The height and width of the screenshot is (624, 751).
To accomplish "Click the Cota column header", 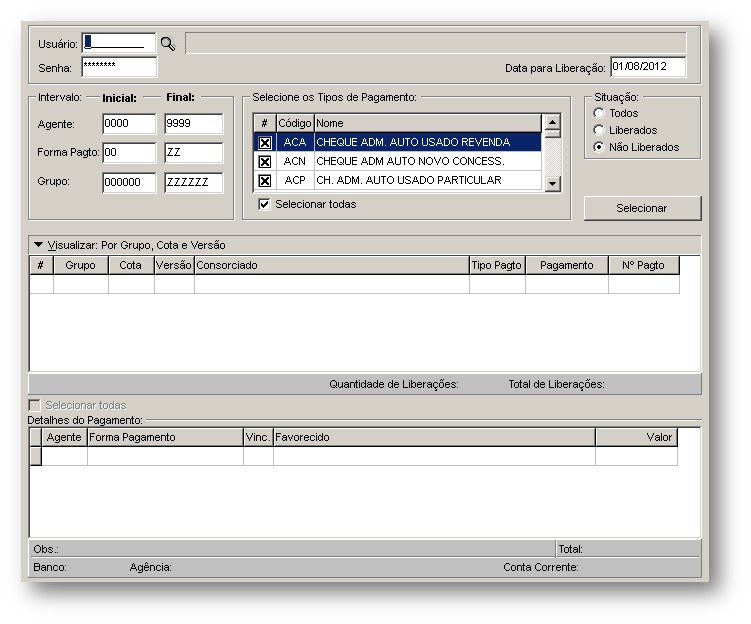I will 131,265.
